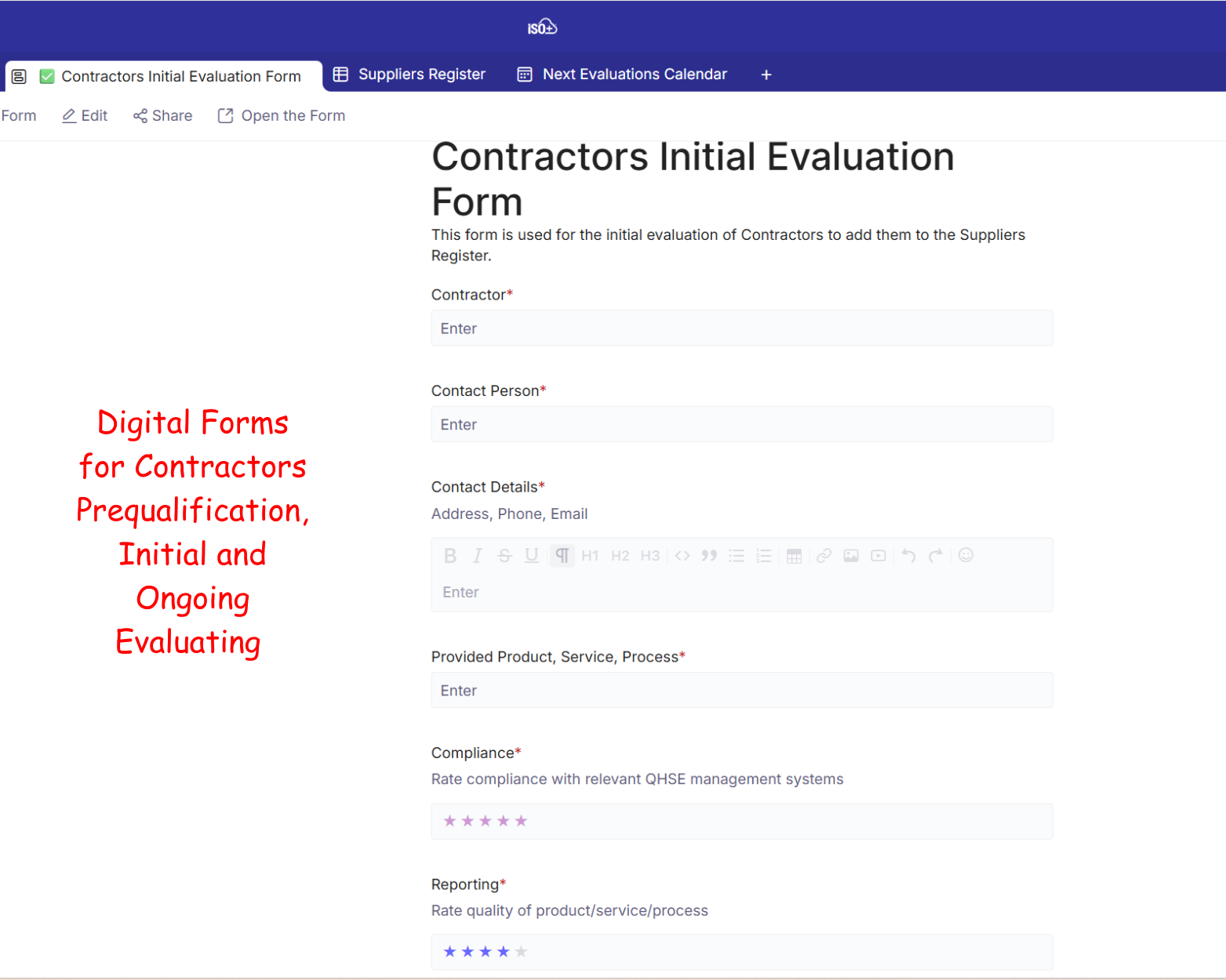Select the H1 heading style
The height and width of the screenshot is (980, 1226).
[590, 556]
